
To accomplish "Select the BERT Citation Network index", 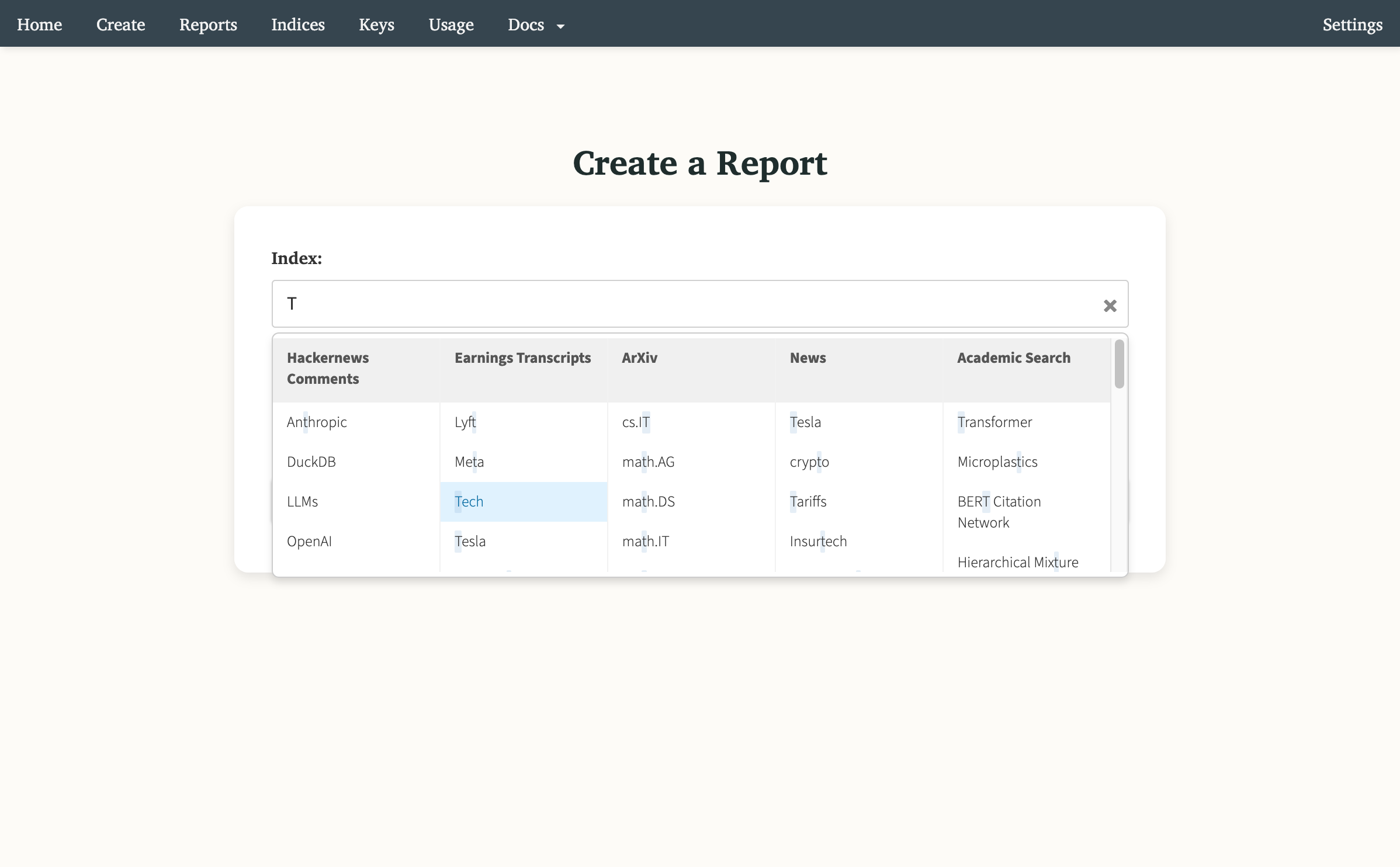I will pyautogui.click(x=999, y=512).
